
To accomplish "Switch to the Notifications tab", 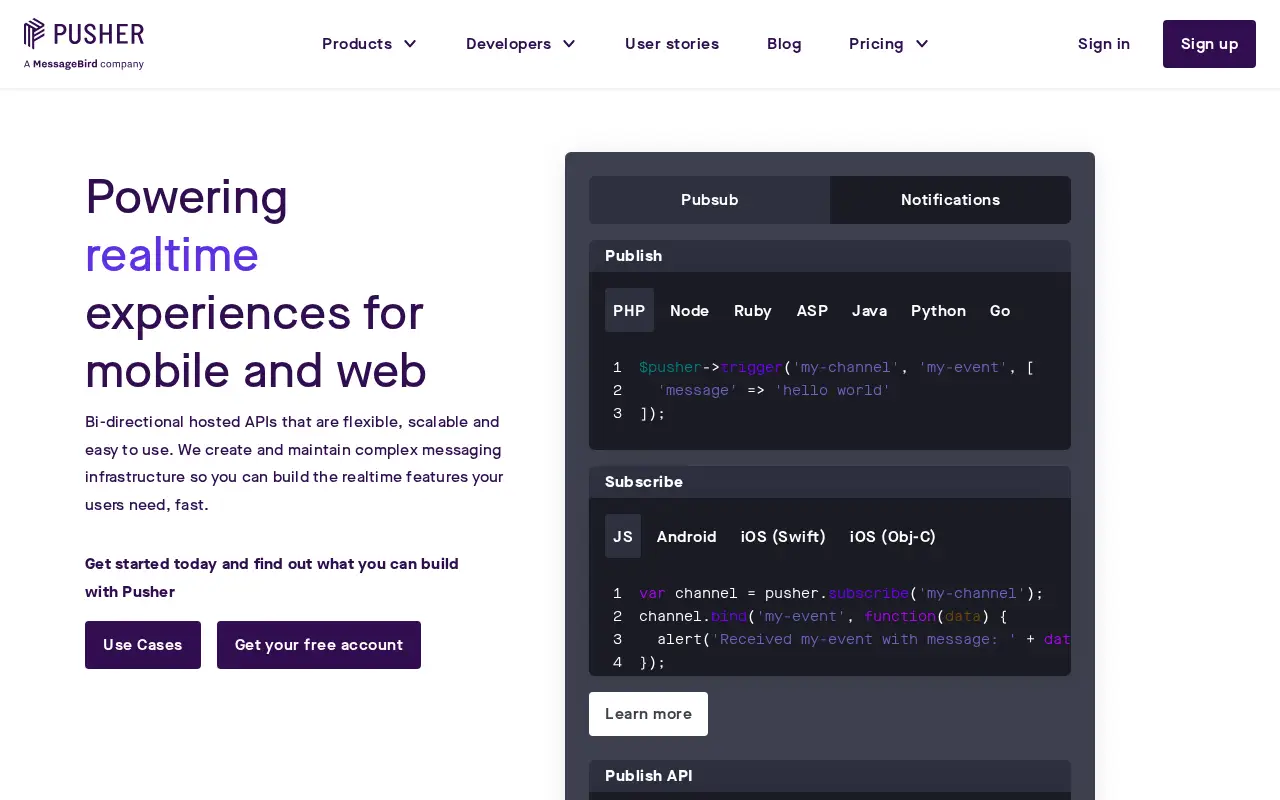I will coord(950,200).
